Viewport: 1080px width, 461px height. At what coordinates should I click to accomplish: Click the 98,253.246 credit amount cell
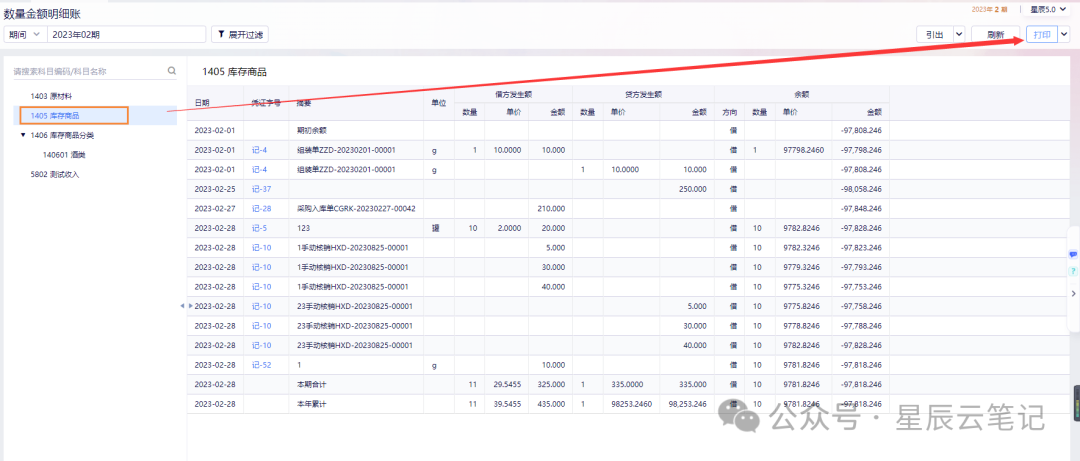pyautogui.click(x=687, y=404)
